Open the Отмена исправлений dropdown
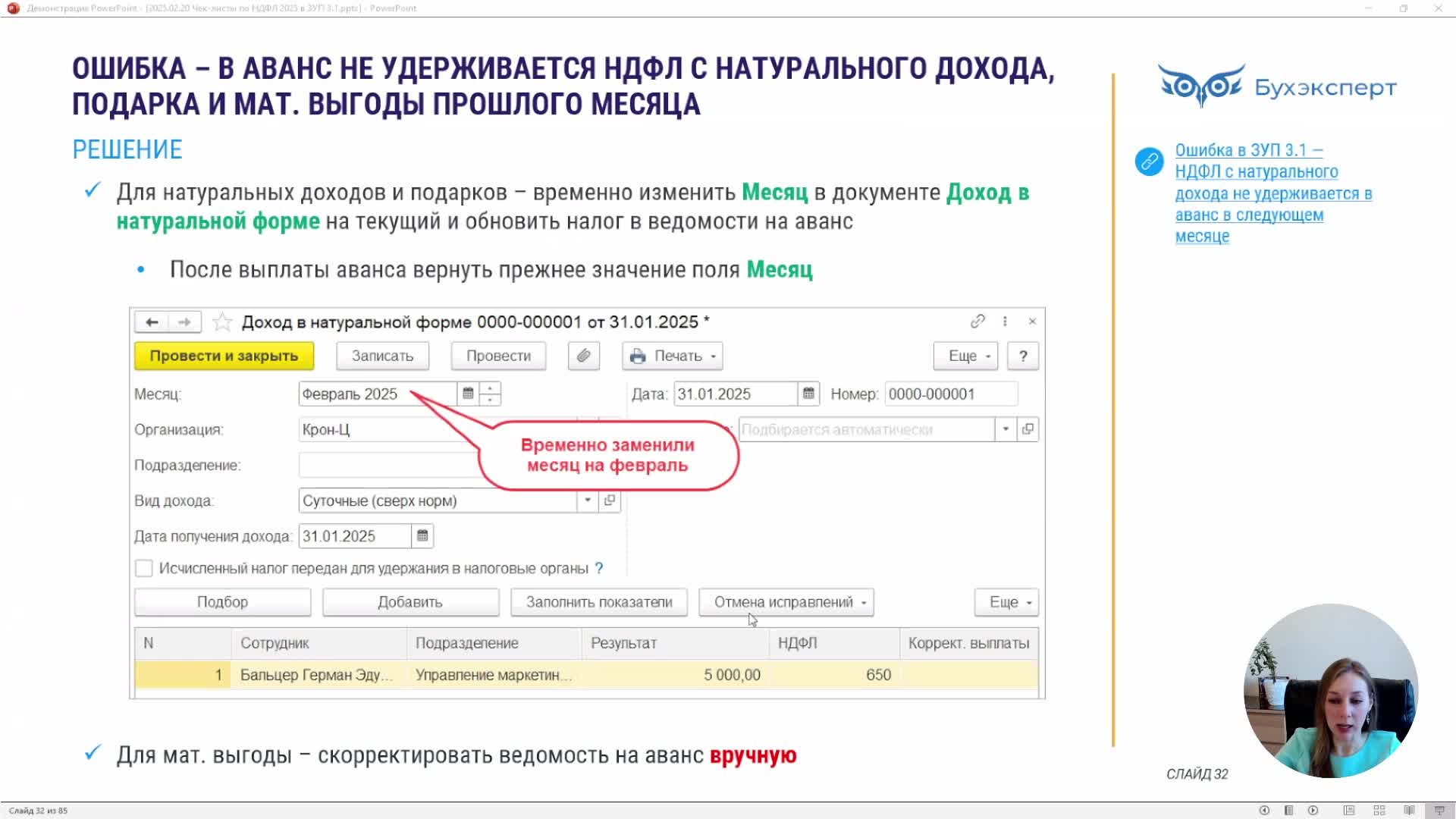This screenshot has width=1456, height=819. (x=786, y=602)
